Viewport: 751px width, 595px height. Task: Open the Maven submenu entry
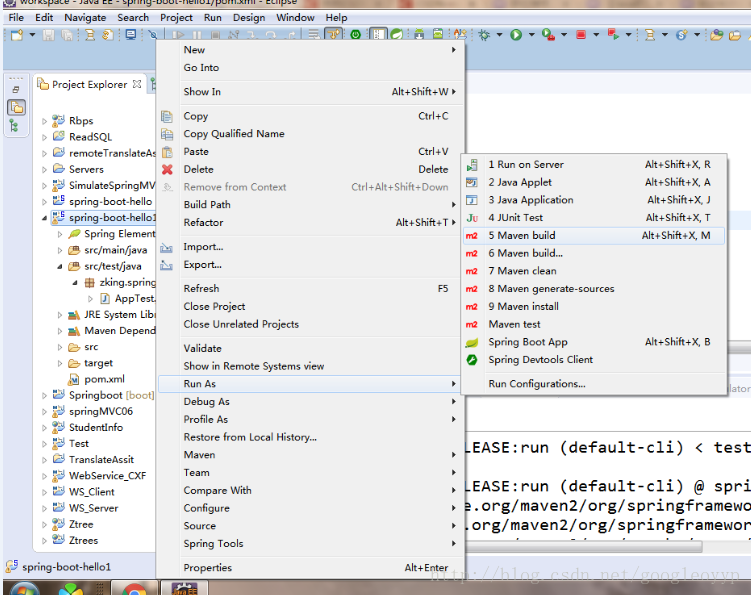pos(310,455)
